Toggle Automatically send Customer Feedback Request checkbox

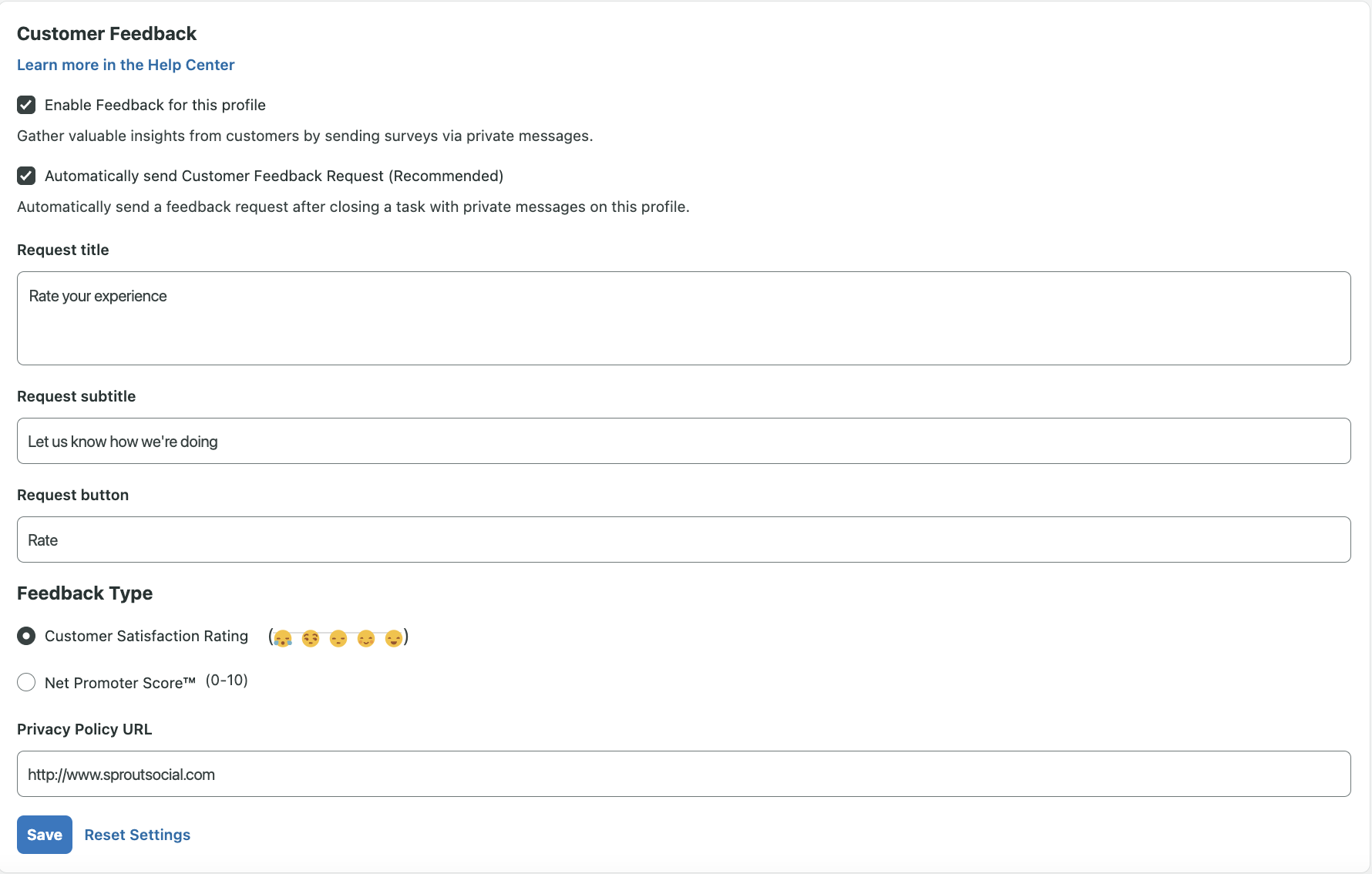click(x=26, y=176)
